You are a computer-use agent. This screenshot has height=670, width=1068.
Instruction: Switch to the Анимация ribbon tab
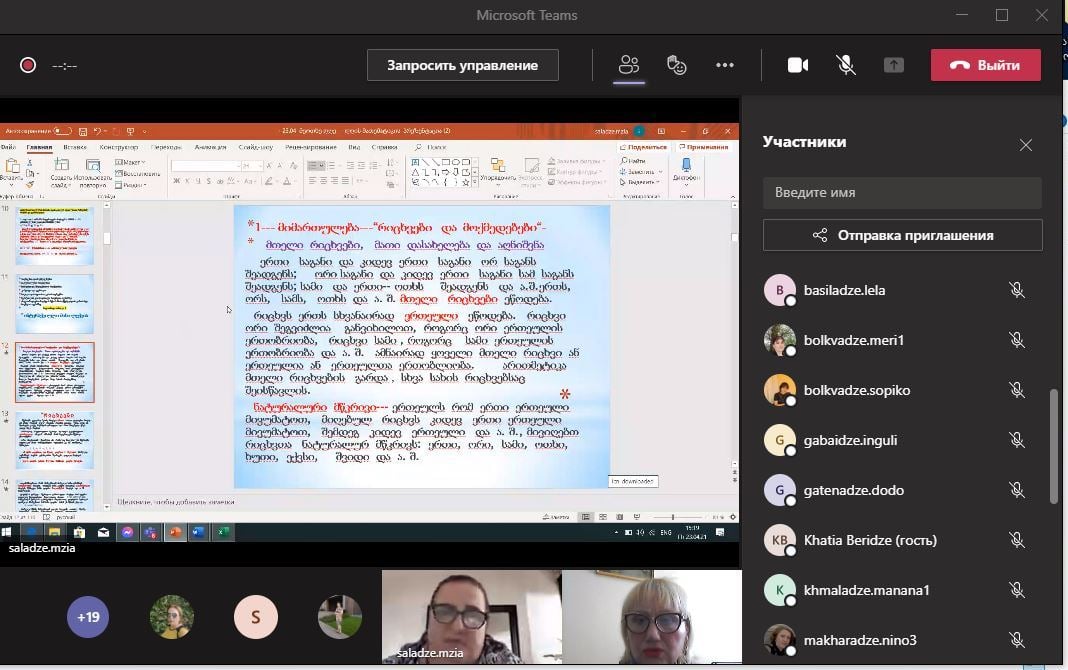[210, 147]
